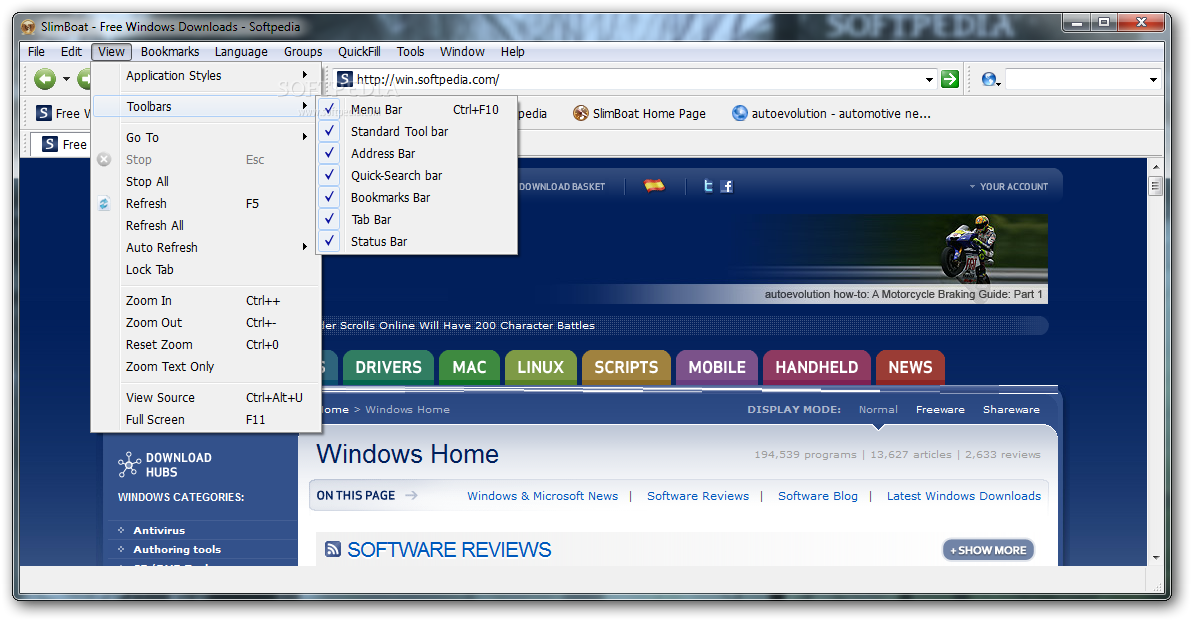Open the Software Reviews page link
The height and width of the screenshot is (621, 1192).
tap(698, 496)
